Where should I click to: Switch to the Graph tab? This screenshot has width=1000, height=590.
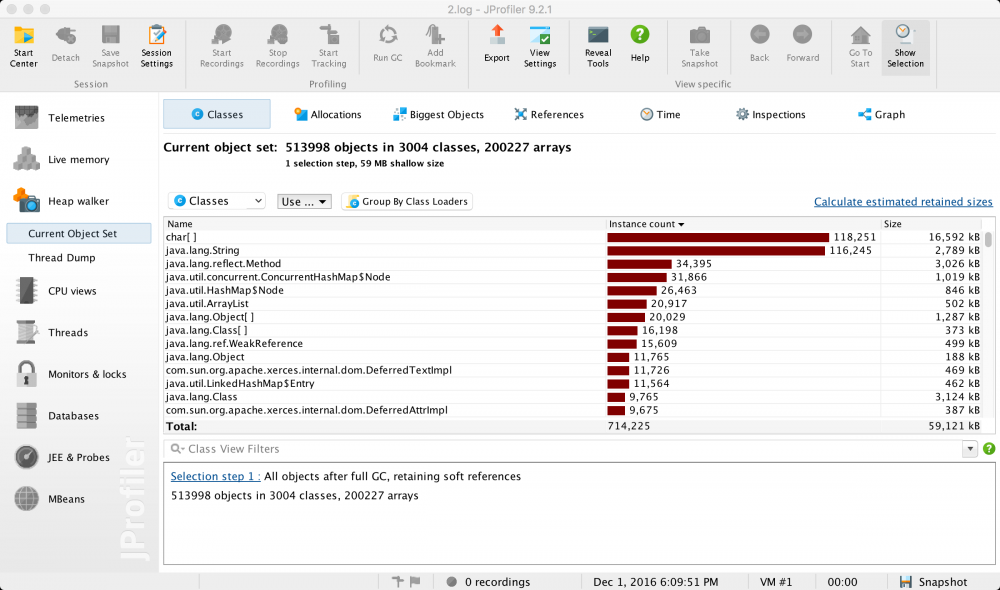pos(881,114)
